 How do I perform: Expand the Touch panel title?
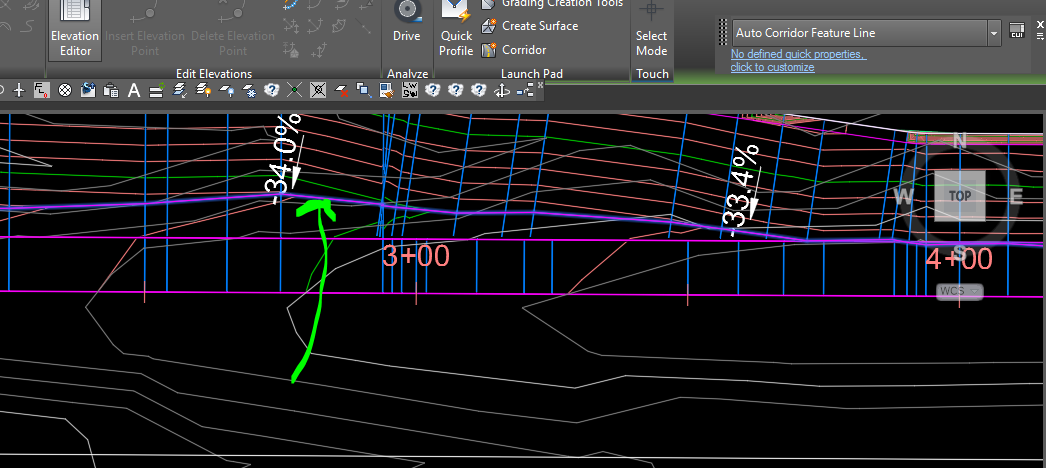coord(652,74)
